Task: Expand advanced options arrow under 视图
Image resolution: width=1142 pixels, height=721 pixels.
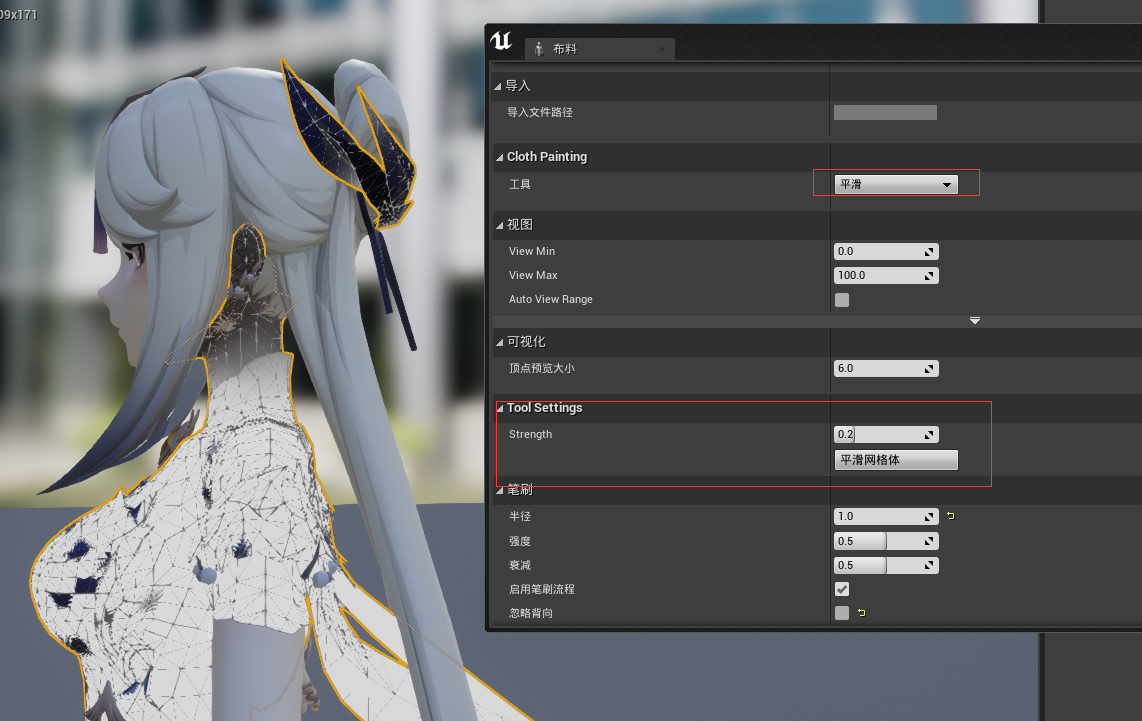Action: (974, 320)
